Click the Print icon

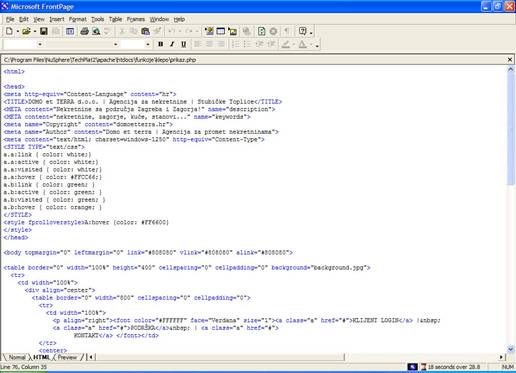(84, 31)
